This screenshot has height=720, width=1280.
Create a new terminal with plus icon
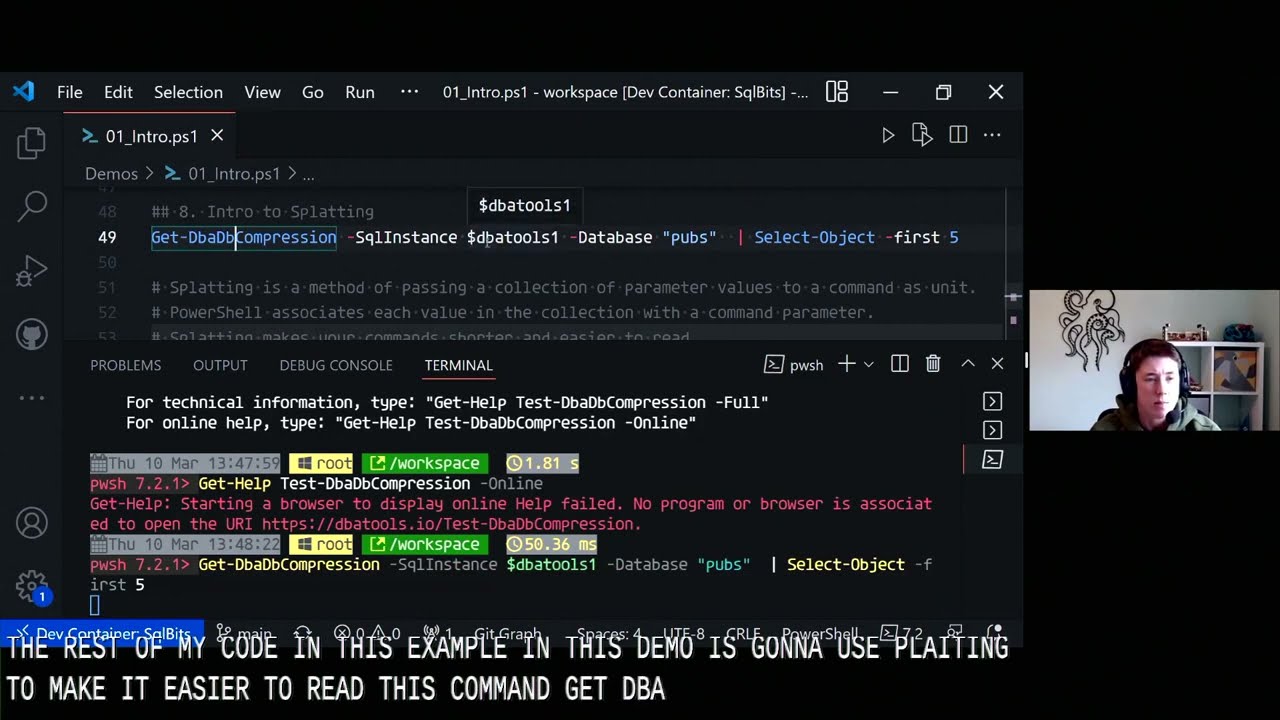846,365
